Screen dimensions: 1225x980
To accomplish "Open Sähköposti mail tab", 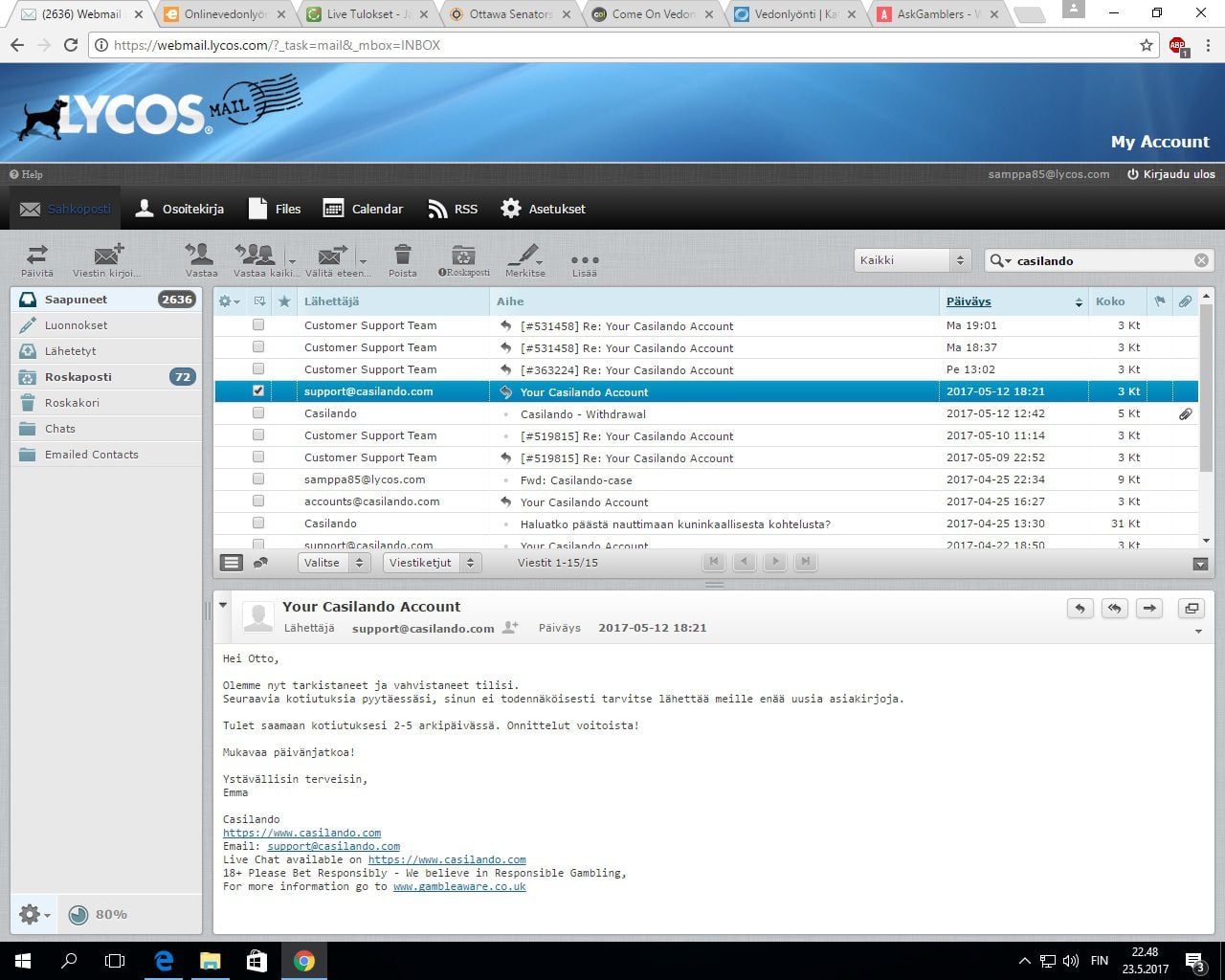I will [x=65, y=209].
